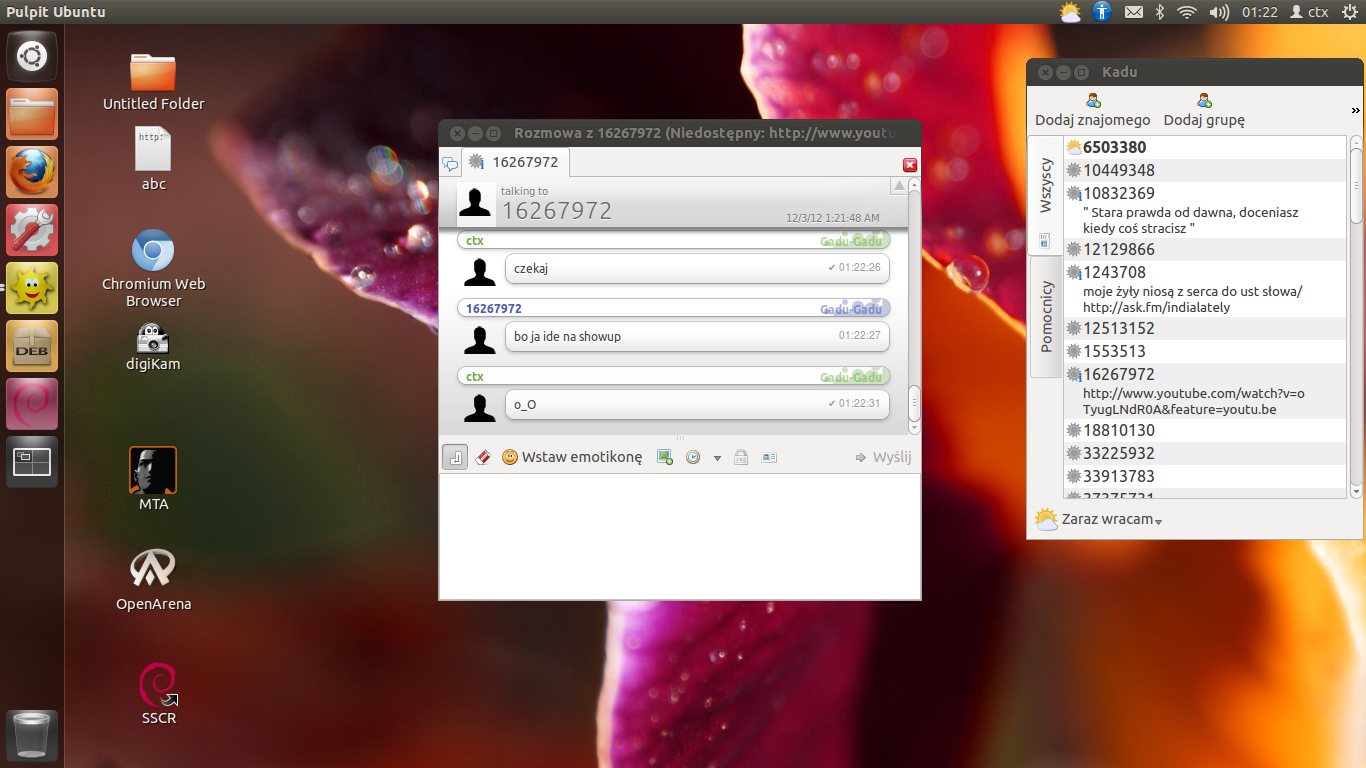Toggle the enter-key send mode button

click(x=455, y=457)
